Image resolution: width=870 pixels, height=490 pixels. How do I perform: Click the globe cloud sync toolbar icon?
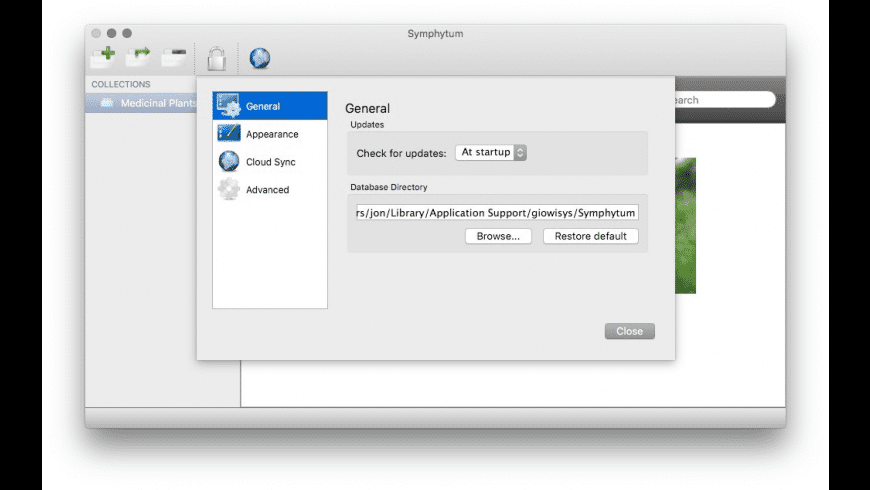click(x=260, y=58)
